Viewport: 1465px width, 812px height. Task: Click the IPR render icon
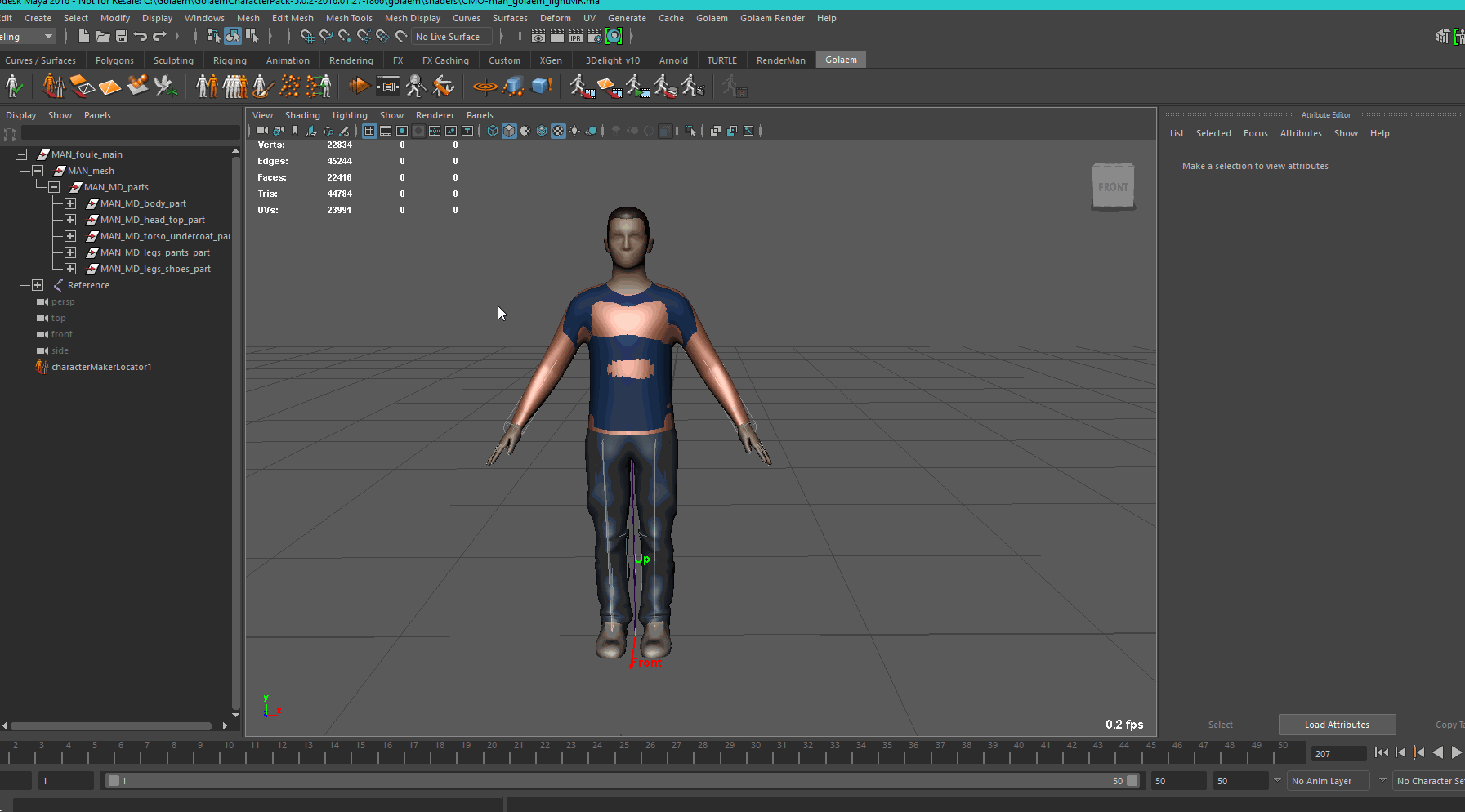[576, 36]
